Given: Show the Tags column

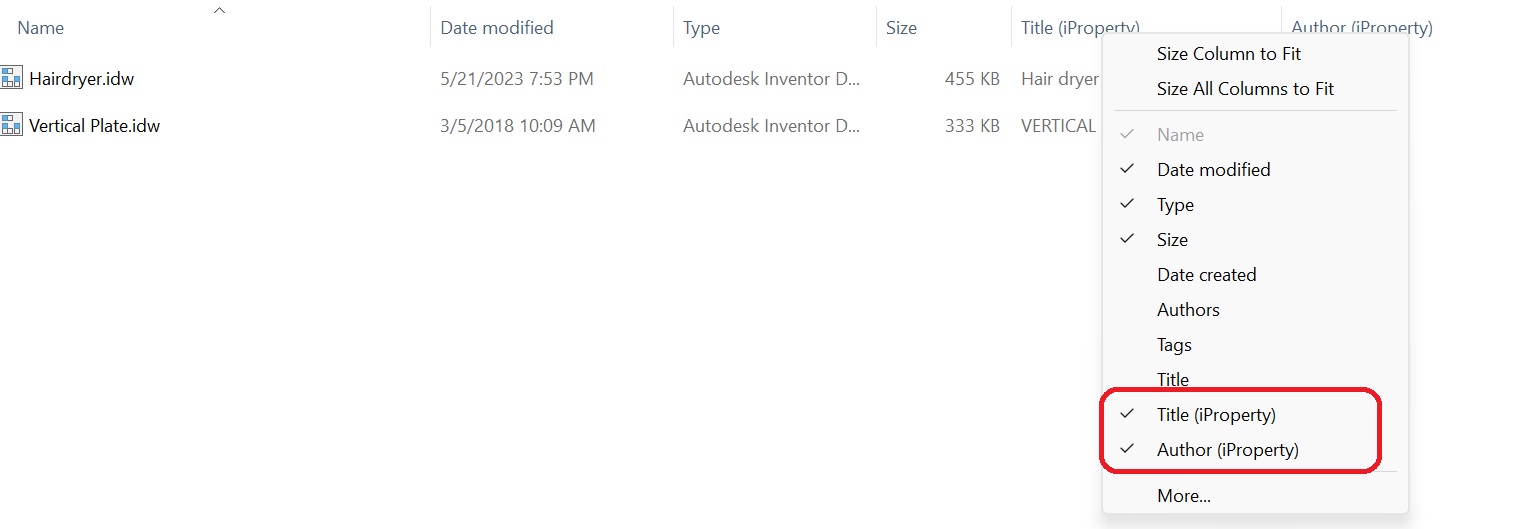Looking at the screenshot, I should click(1174, 345).
